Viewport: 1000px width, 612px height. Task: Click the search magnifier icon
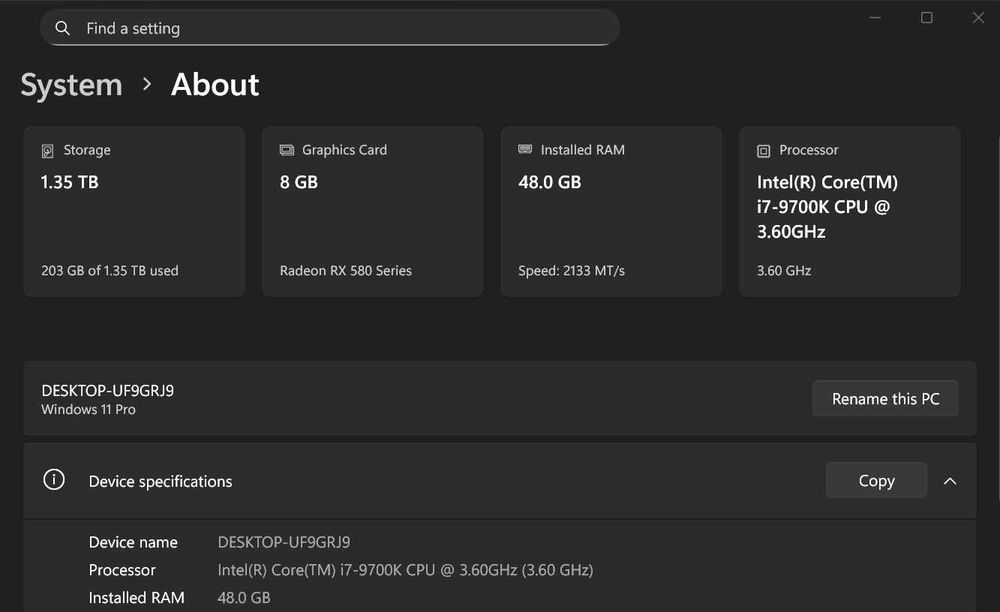[x=63, y=28]
